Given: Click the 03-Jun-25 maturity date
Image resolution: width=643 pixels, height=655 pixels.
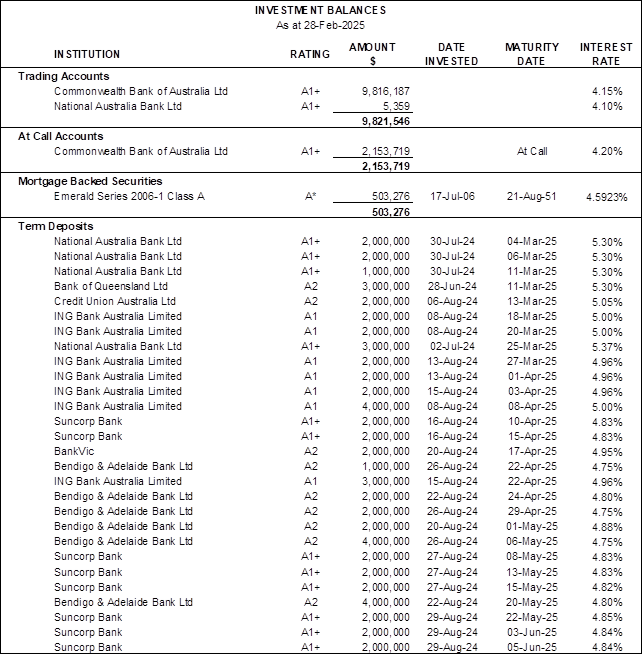Looking at the screenshot, I should click(532, 633).
